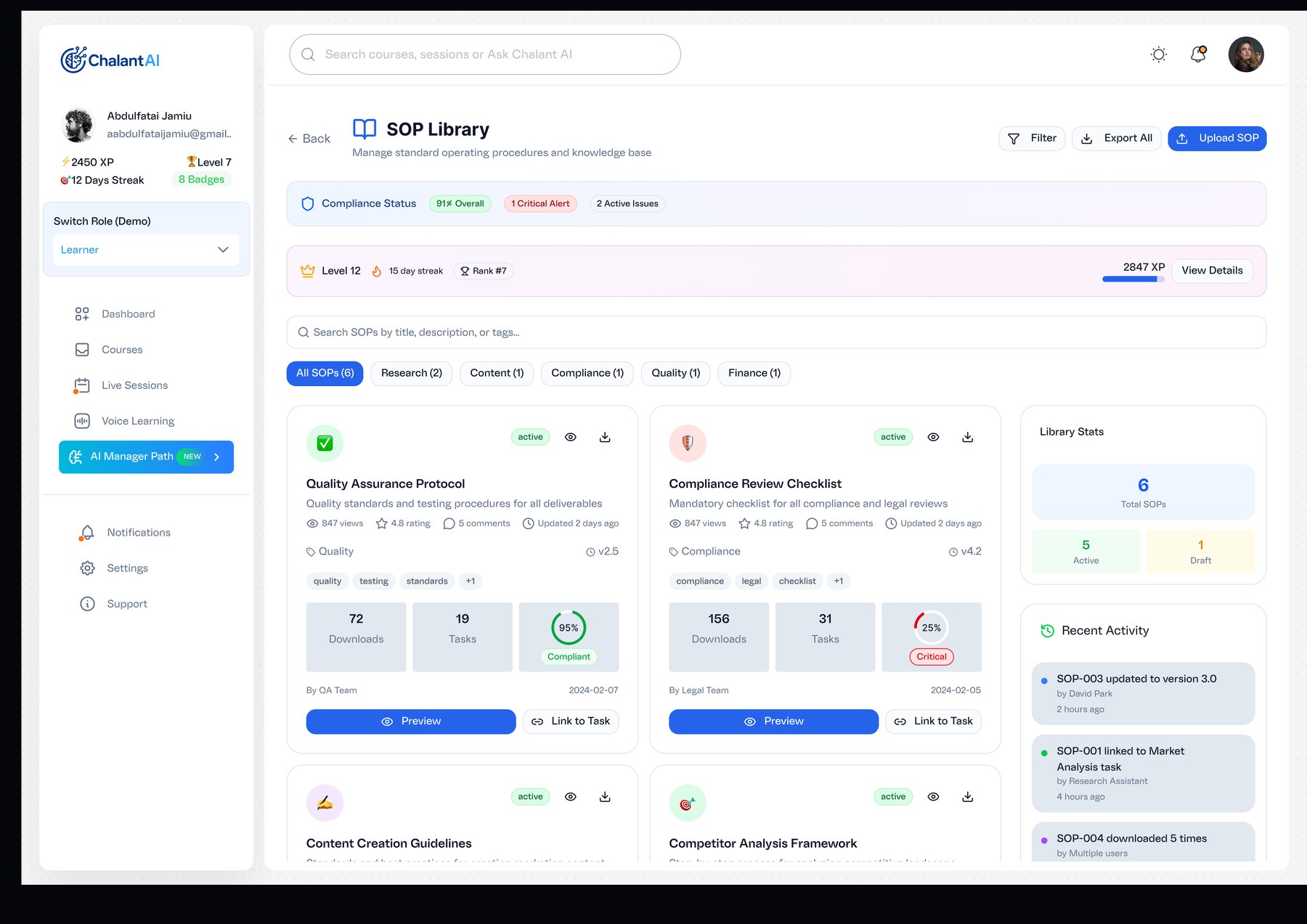Download Content Creation Guidelines via its icon

coord(605,797)
